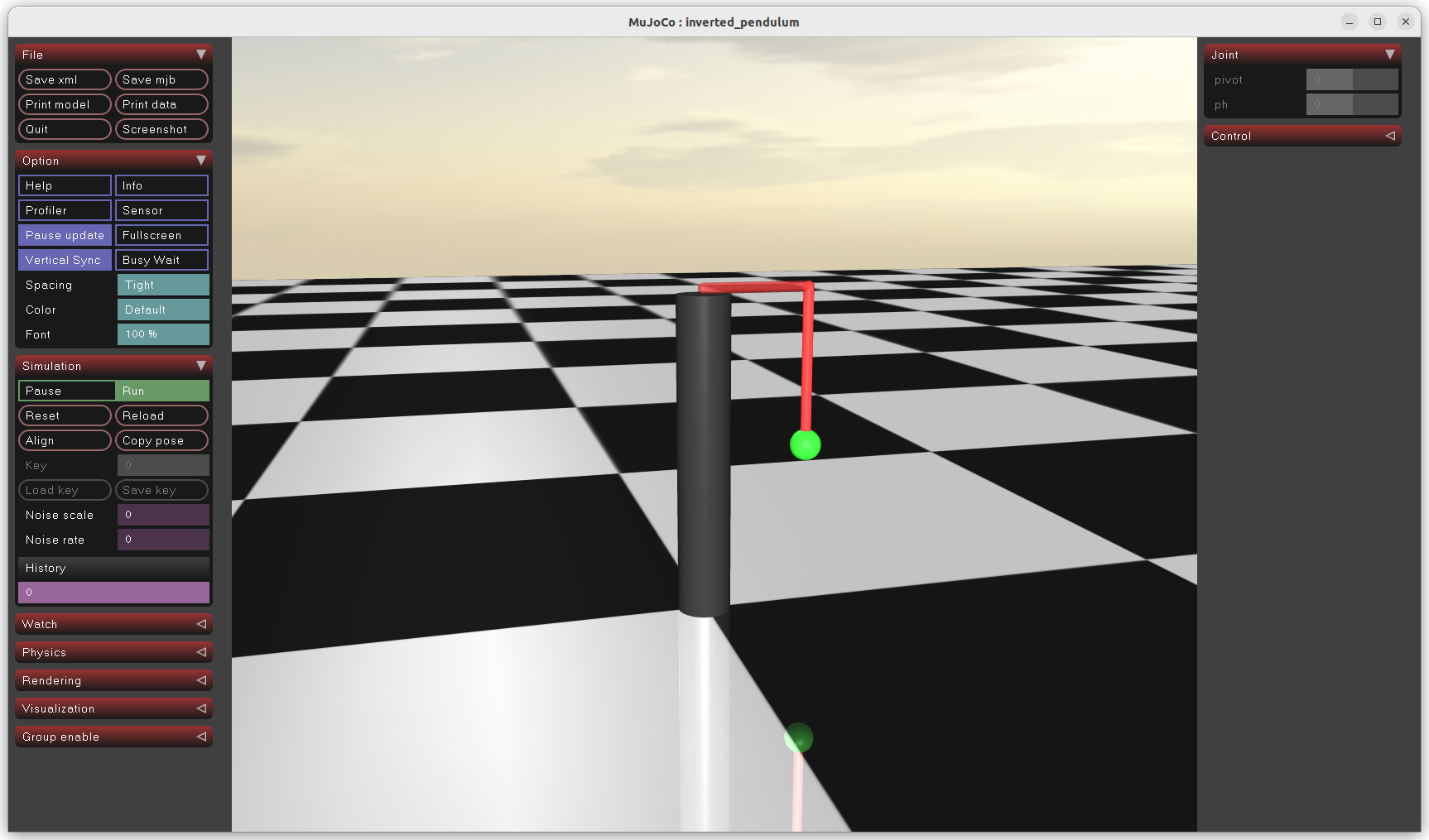Screen dimensions: 1429x840
Task: Toggle Fullscreen mode
Action: [161, 235]
